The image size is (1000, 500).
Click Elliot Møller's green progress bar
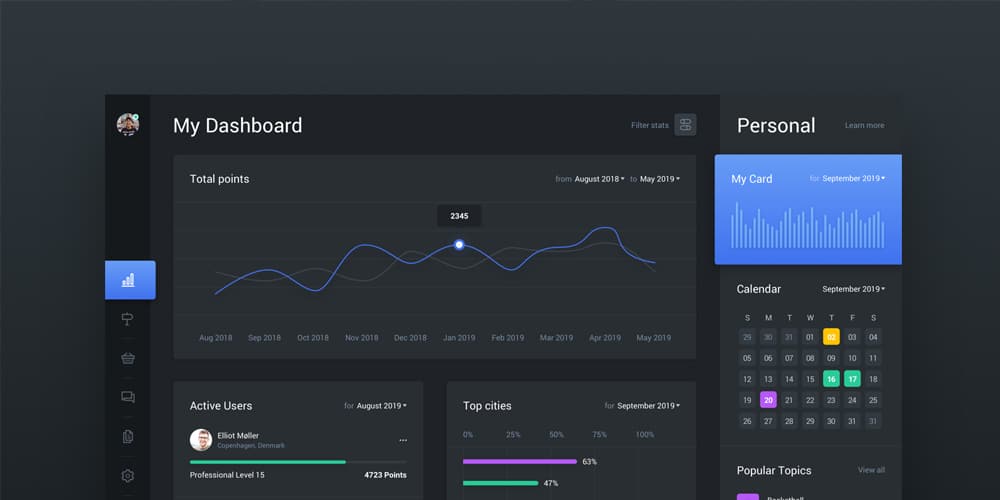pyautogui.click(x=268, y=462)
